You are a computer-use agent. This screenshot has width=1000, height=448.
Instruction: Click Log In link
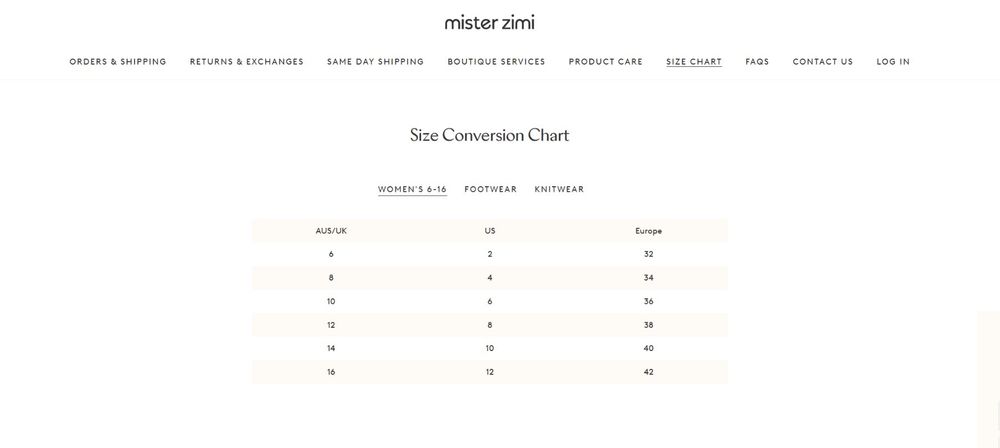[893, 62]
